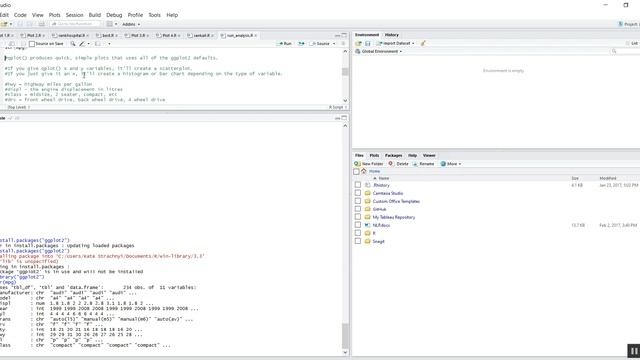Click the compile report notebook icon
The width and height of the screenshot is (640, 360).
tap(98, 44)
